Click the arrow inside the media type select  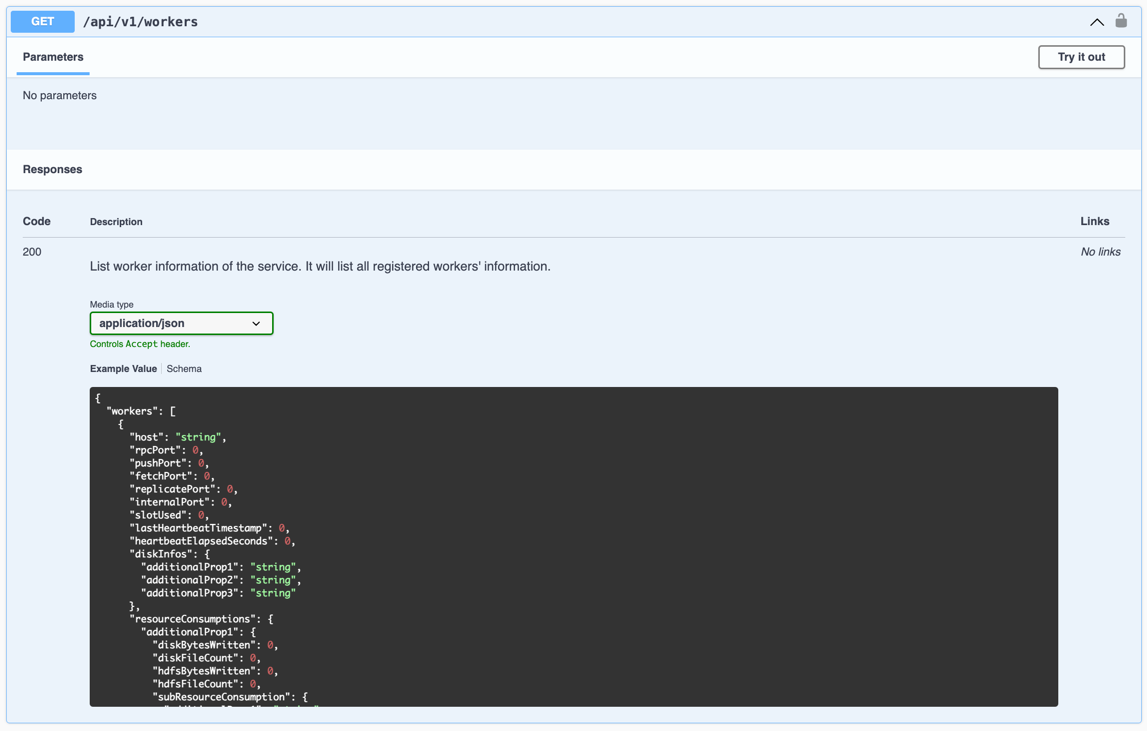click(256, 324)
